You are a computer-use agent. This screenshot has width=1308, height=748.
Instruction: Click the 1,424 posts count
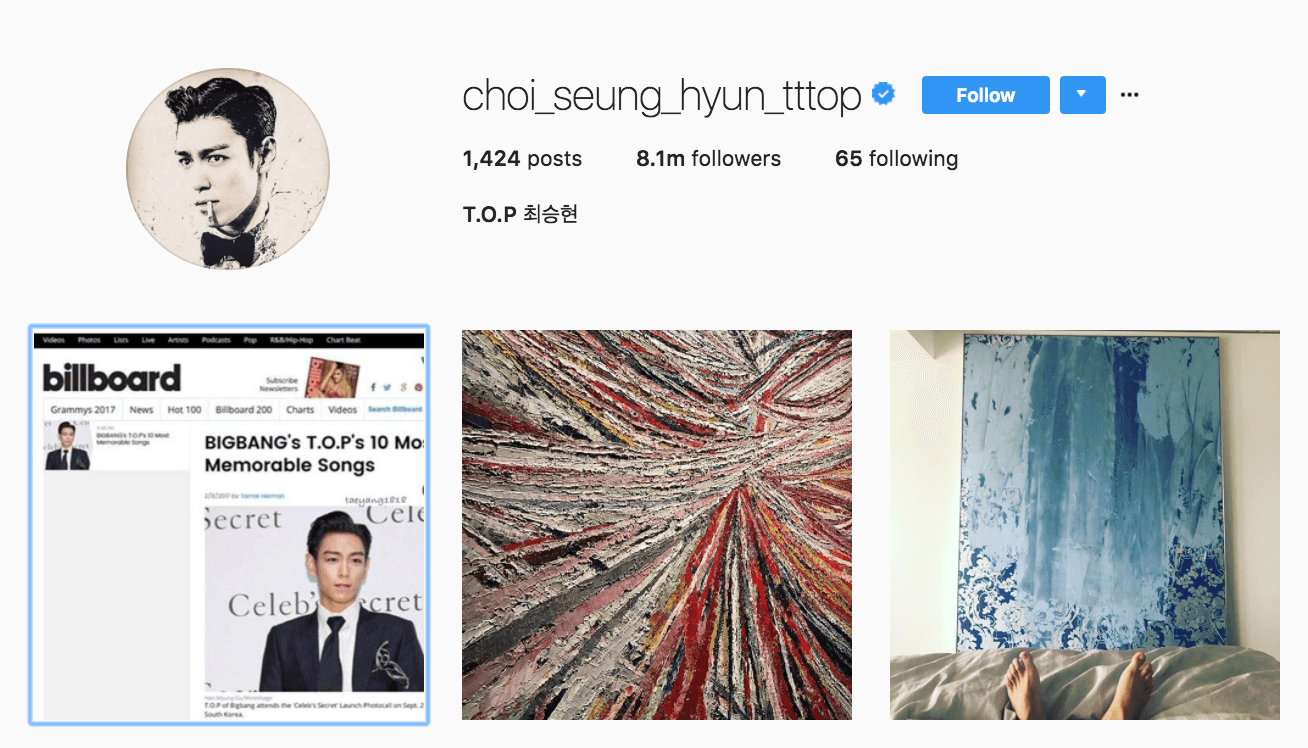point(522,159)
